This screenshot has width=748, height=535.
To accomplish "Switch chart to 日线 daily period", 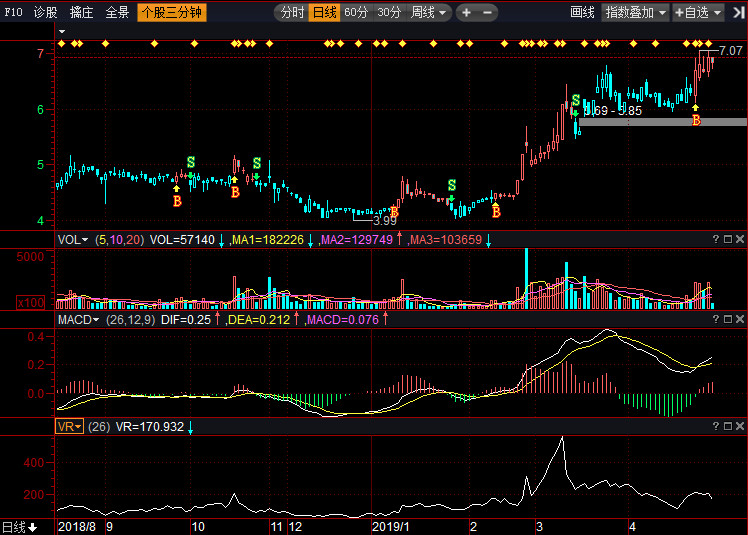I will [x=324, y=13].
